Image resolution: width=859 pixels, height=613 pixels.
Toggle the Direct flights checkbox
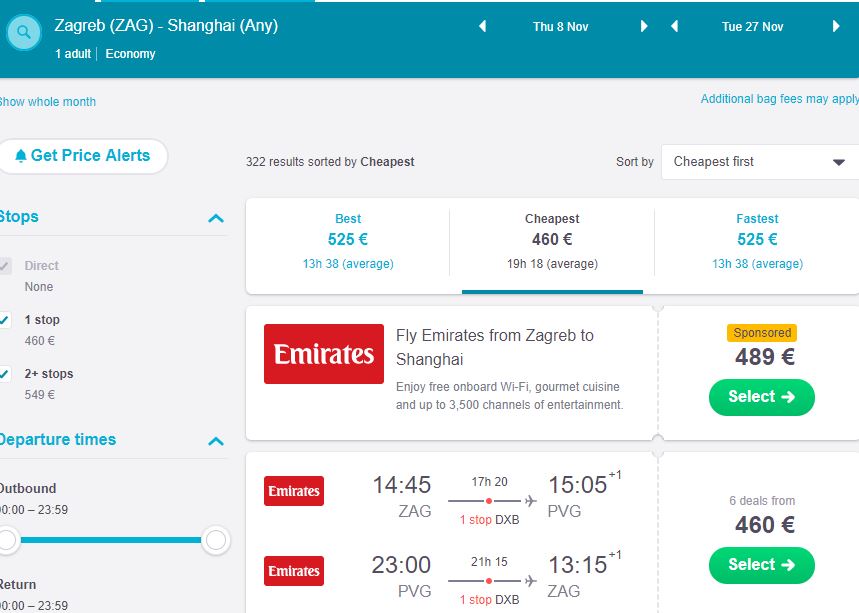[6, 266]
